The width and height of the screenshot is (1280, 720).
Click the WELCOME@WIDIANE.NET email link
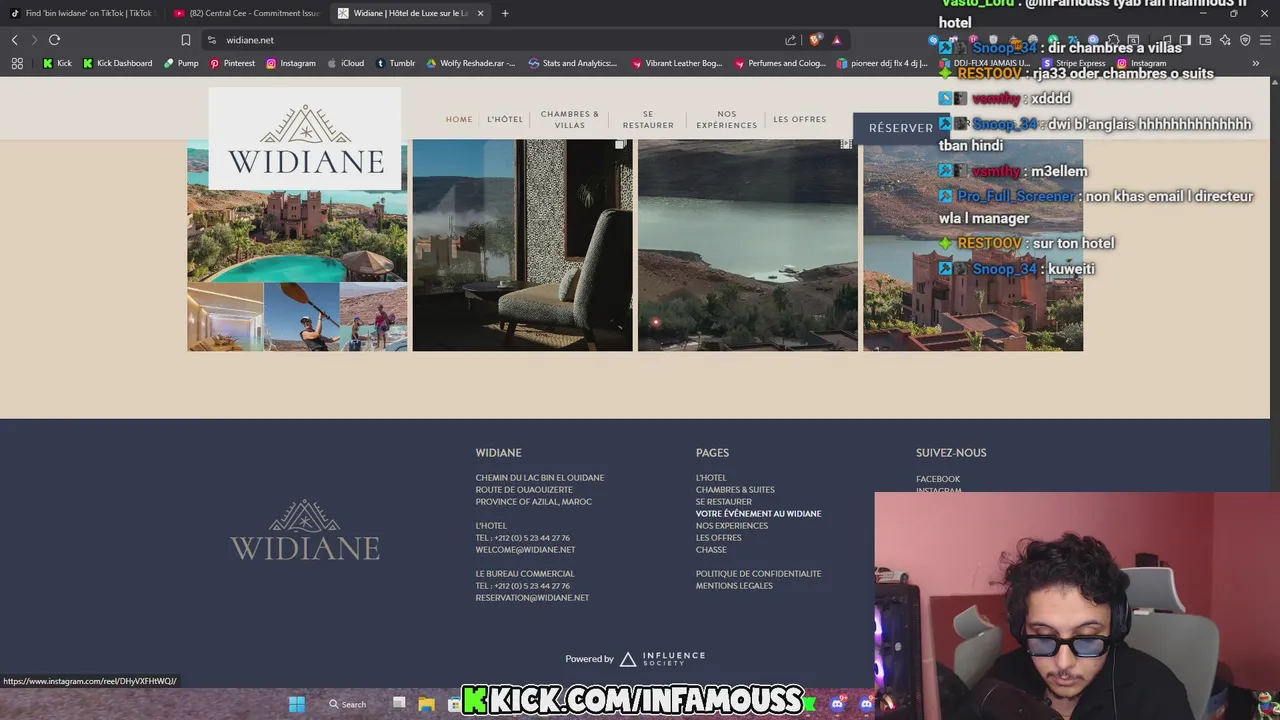click(525, 550)
